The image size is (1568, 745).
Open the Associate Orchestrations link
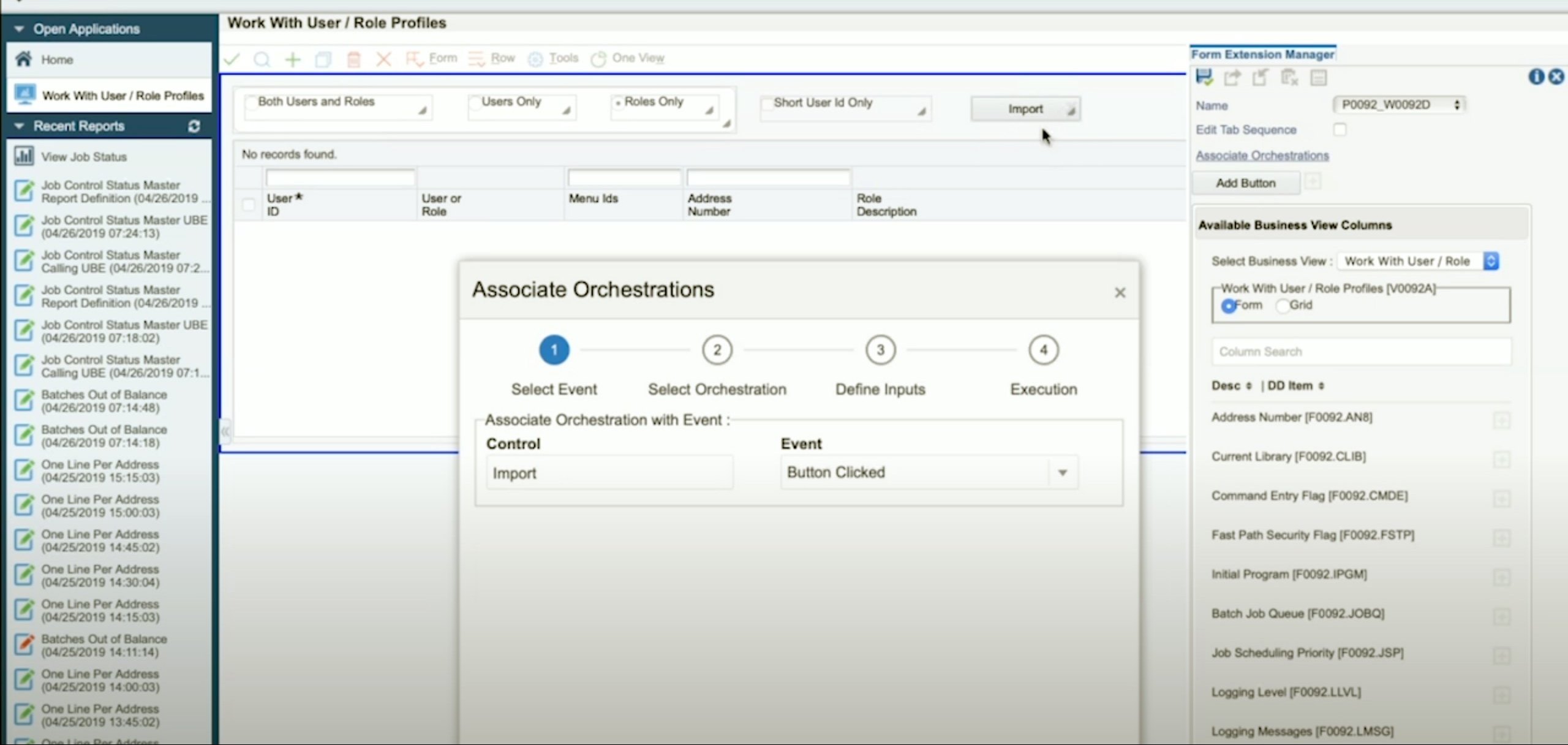point(1262,156)
